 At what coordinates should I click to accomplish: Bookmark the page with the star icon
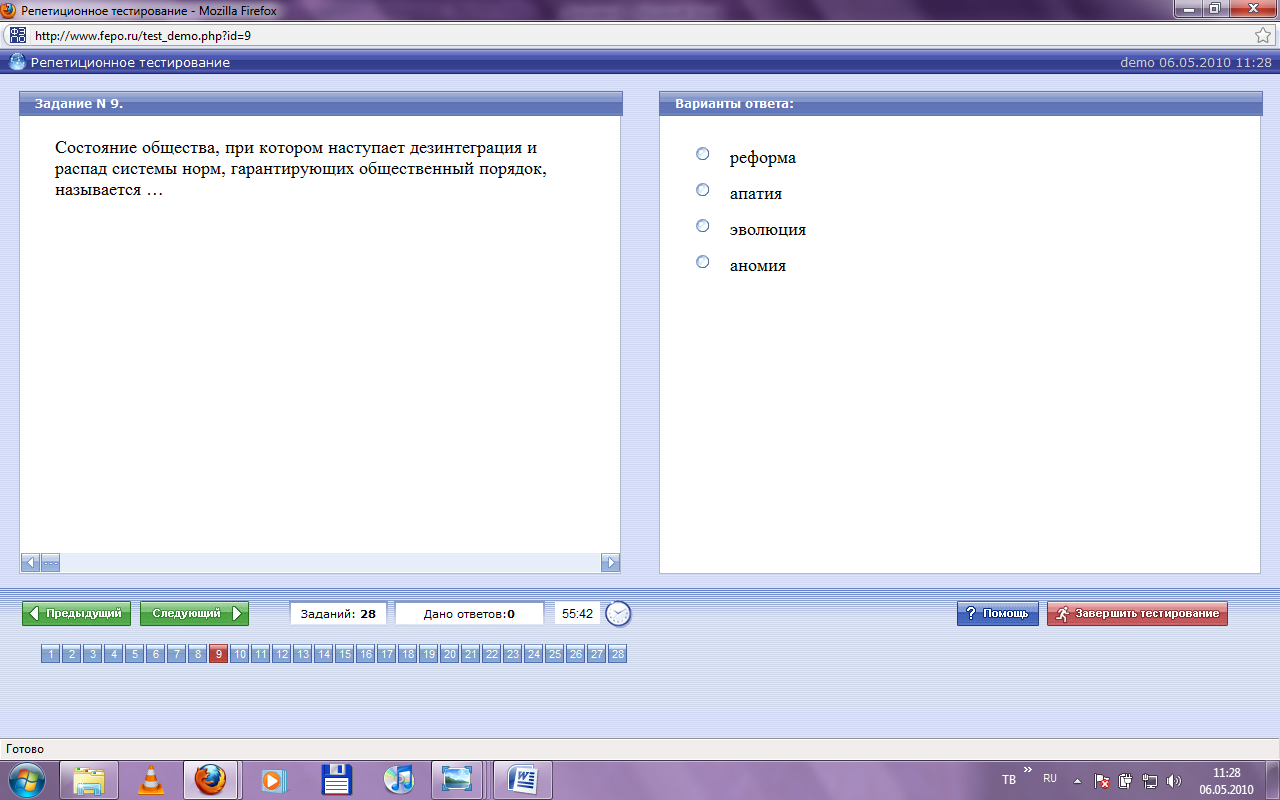coord(1263,35)
